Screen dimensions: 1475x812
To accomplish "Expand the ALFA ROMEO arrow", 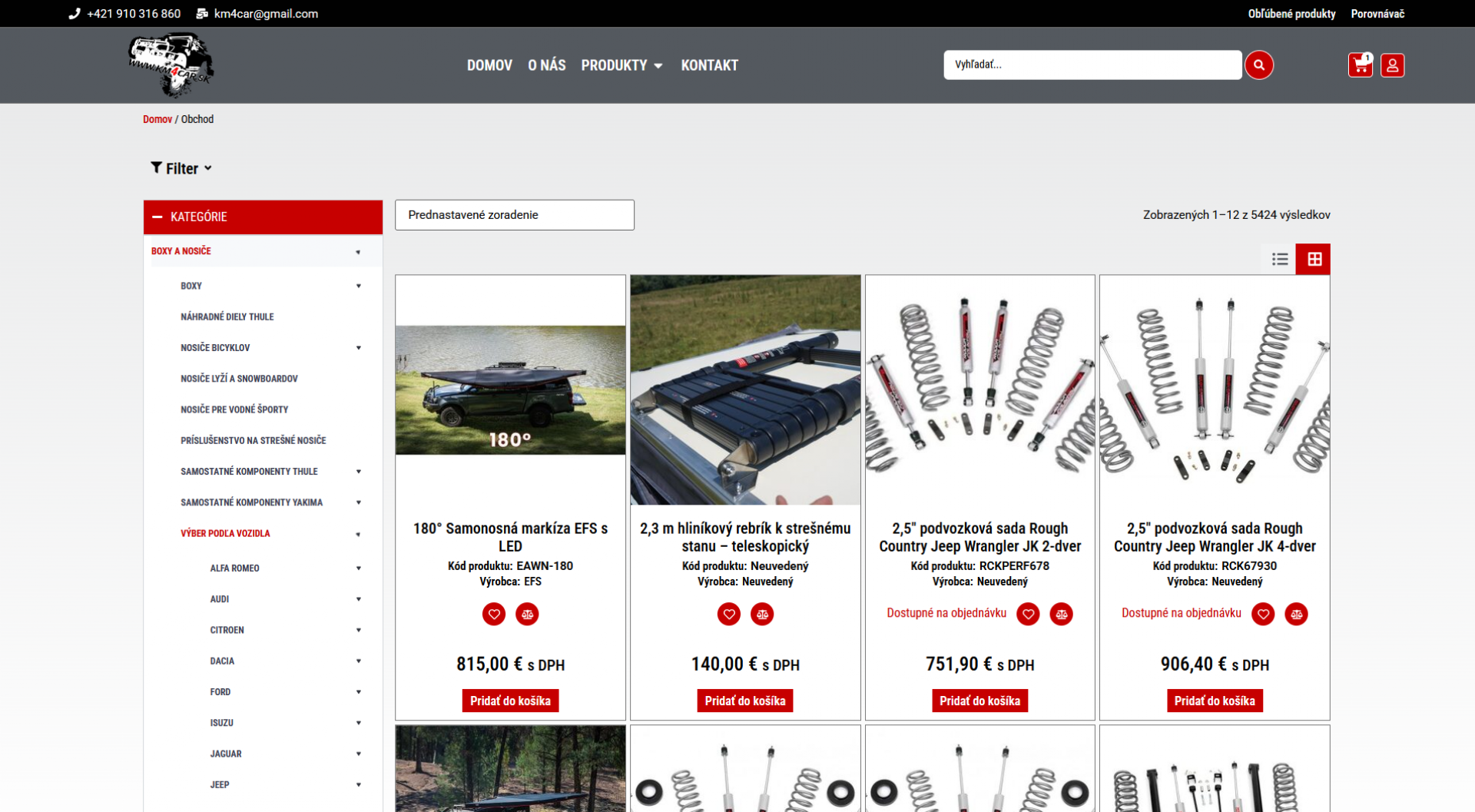I will [358, 568].
